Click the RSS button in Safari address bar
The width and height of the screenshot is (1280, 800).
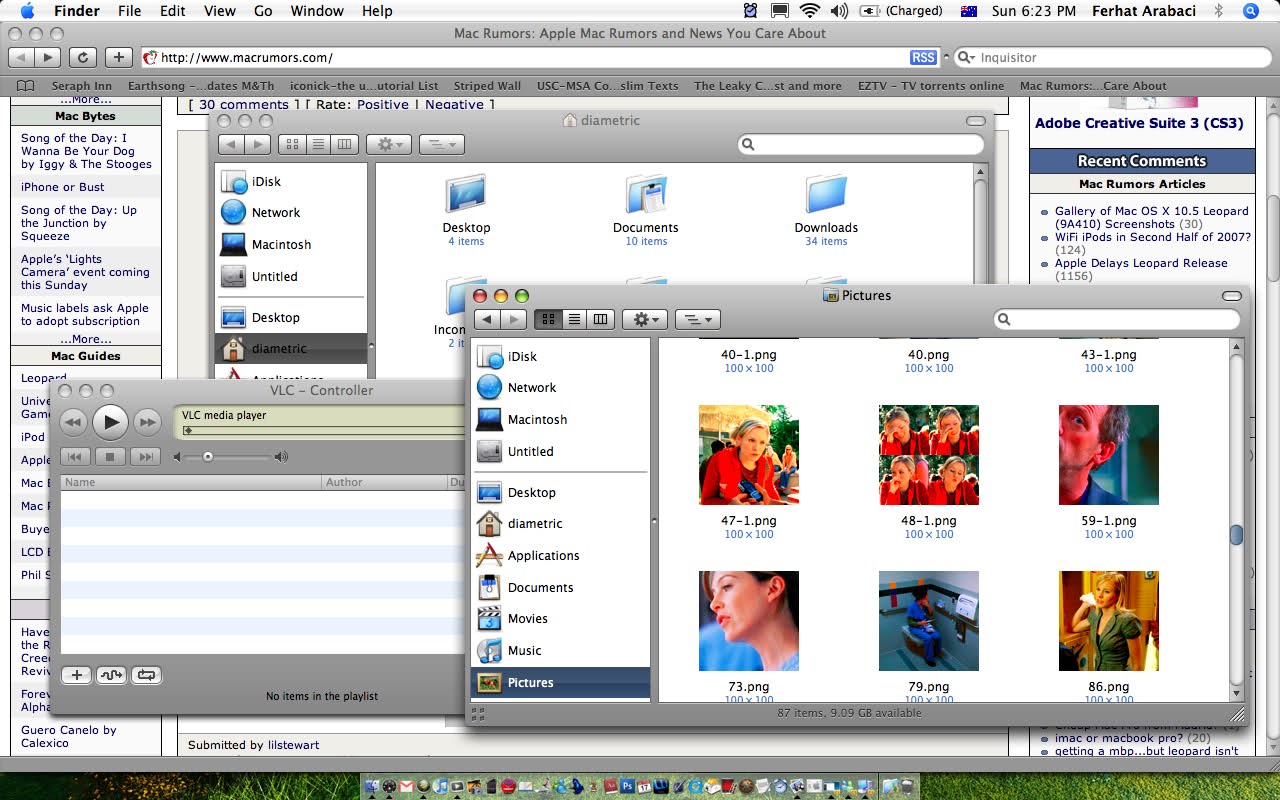[923, 57]
